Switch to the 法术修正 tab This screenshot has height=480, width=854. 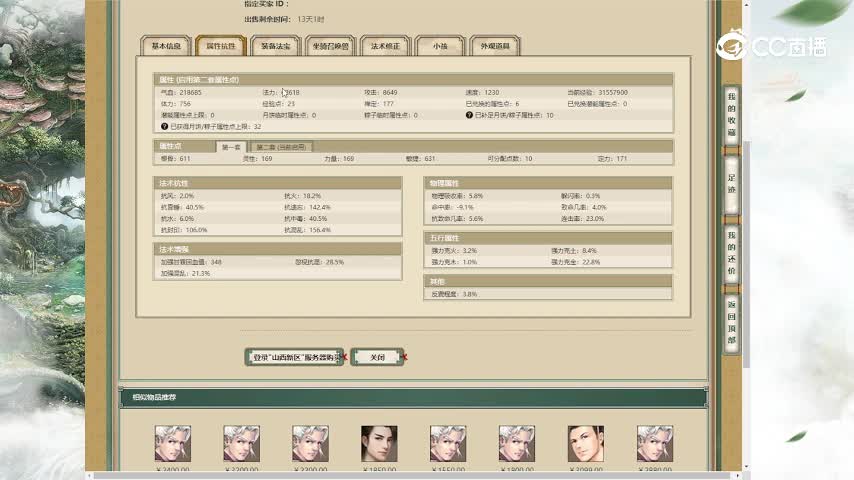pyautogui.click(x=385, y=46)
